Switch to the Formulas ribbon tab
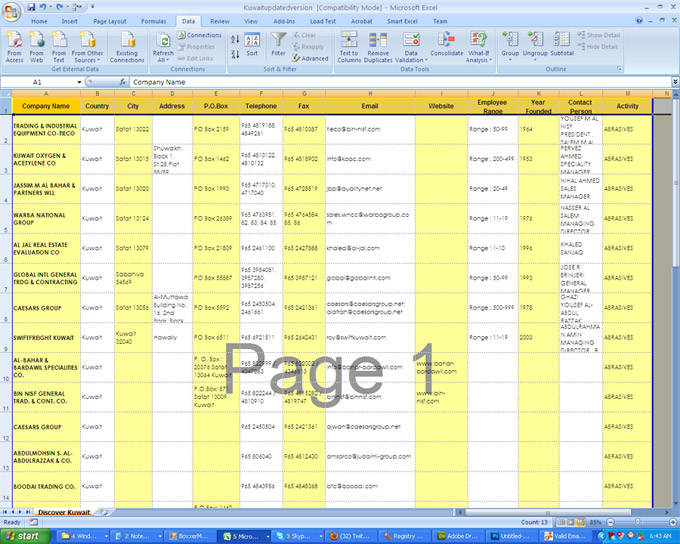680x544 pixels. point(154,20)
